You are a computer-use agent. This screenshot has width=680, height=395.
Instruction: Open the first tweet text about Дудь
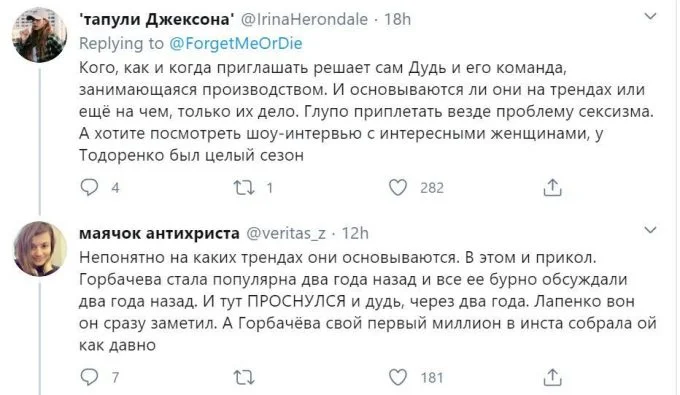[x=366, y=111]
